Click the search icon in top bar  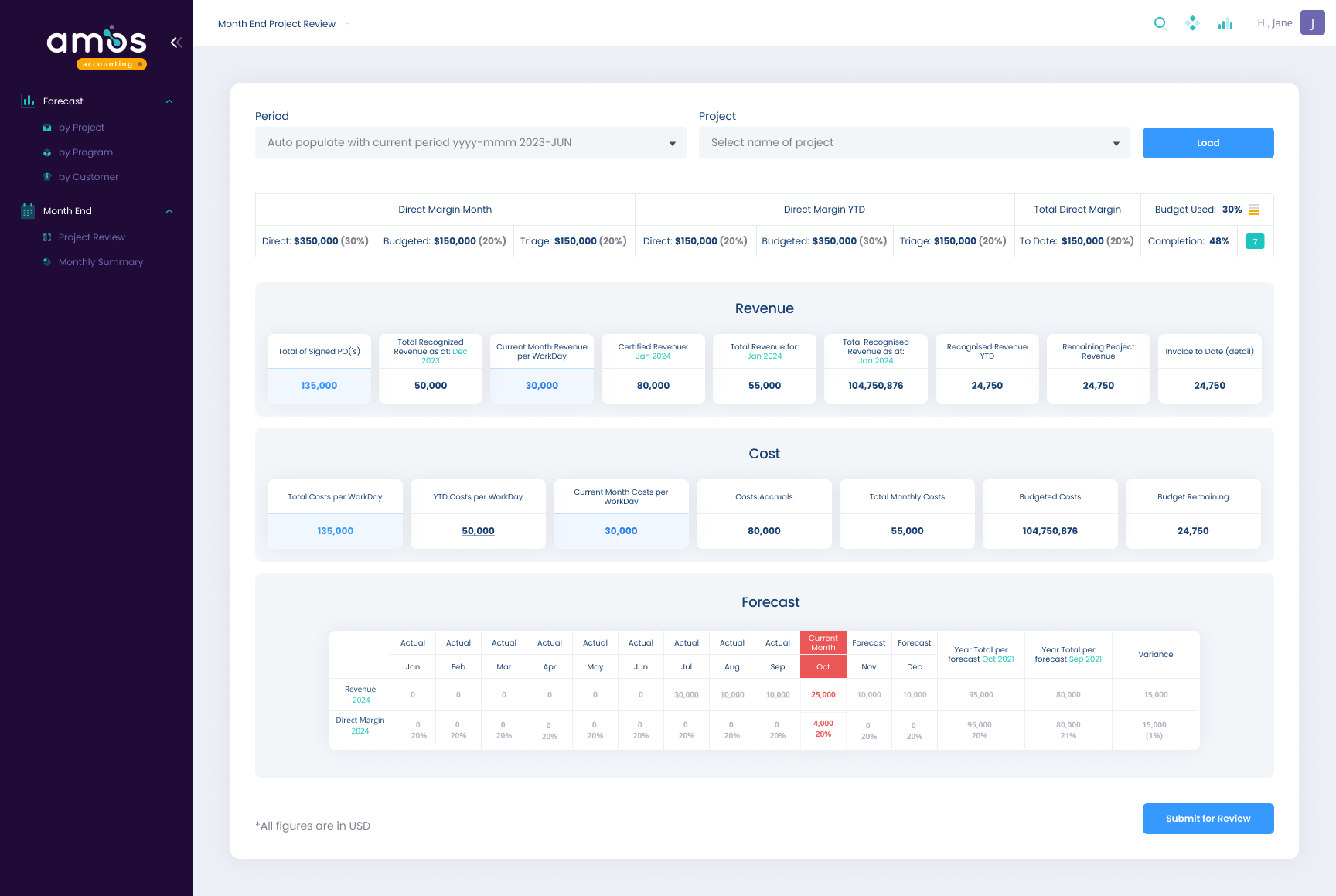1160,23
